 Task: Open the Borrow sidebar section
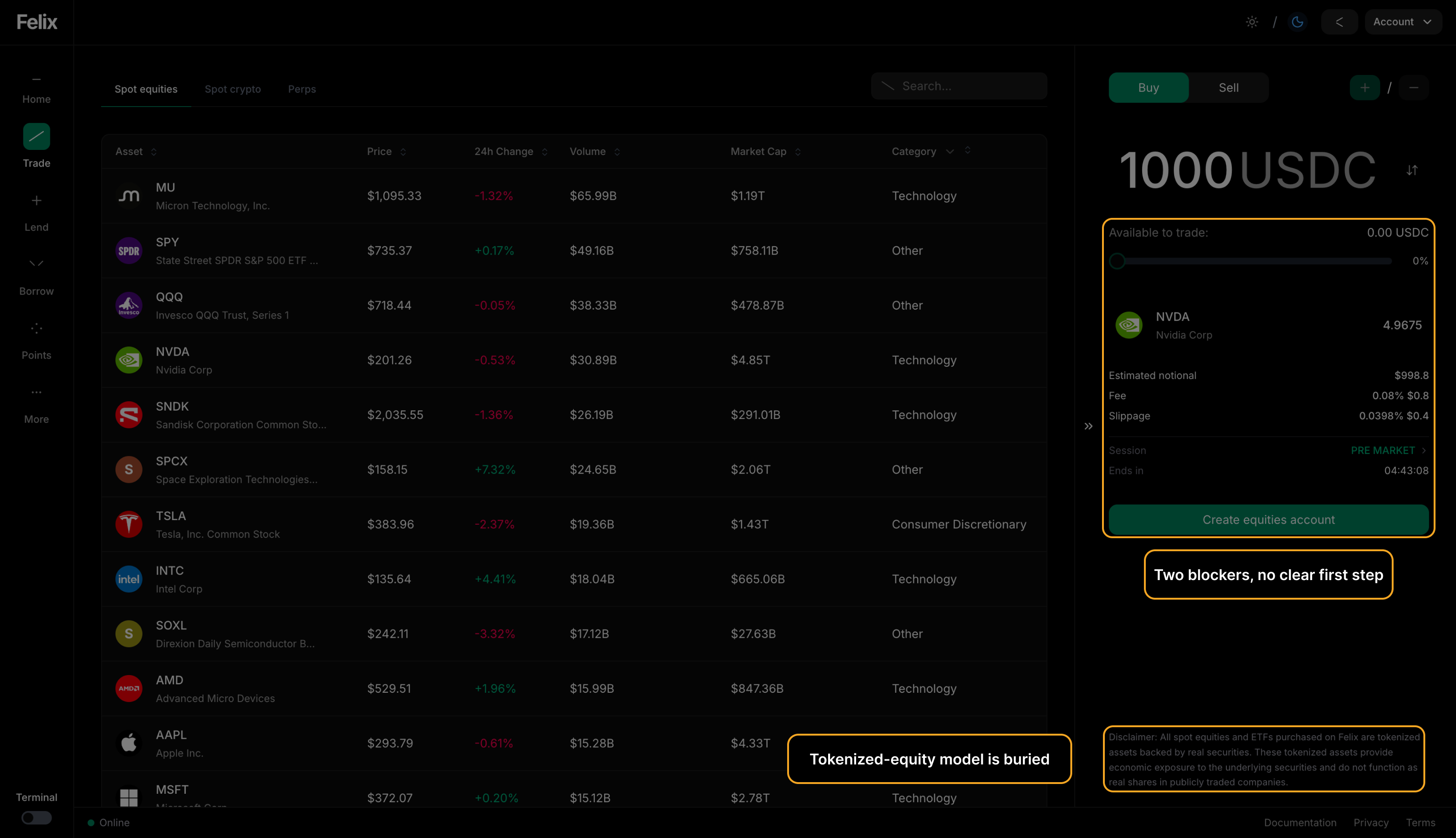(36, 277)
